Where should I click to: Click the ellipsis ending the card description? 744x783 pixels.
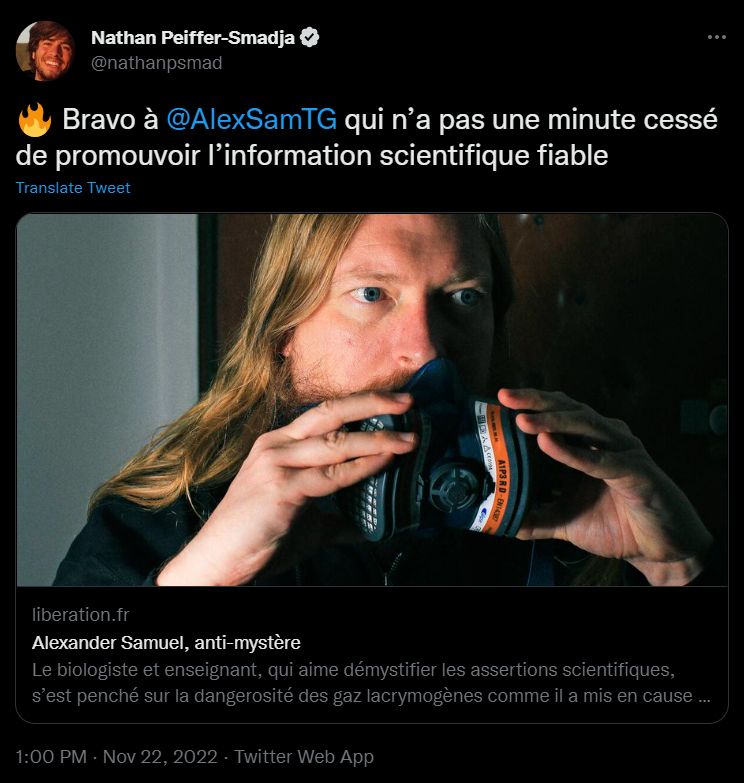tap(703, 696)
